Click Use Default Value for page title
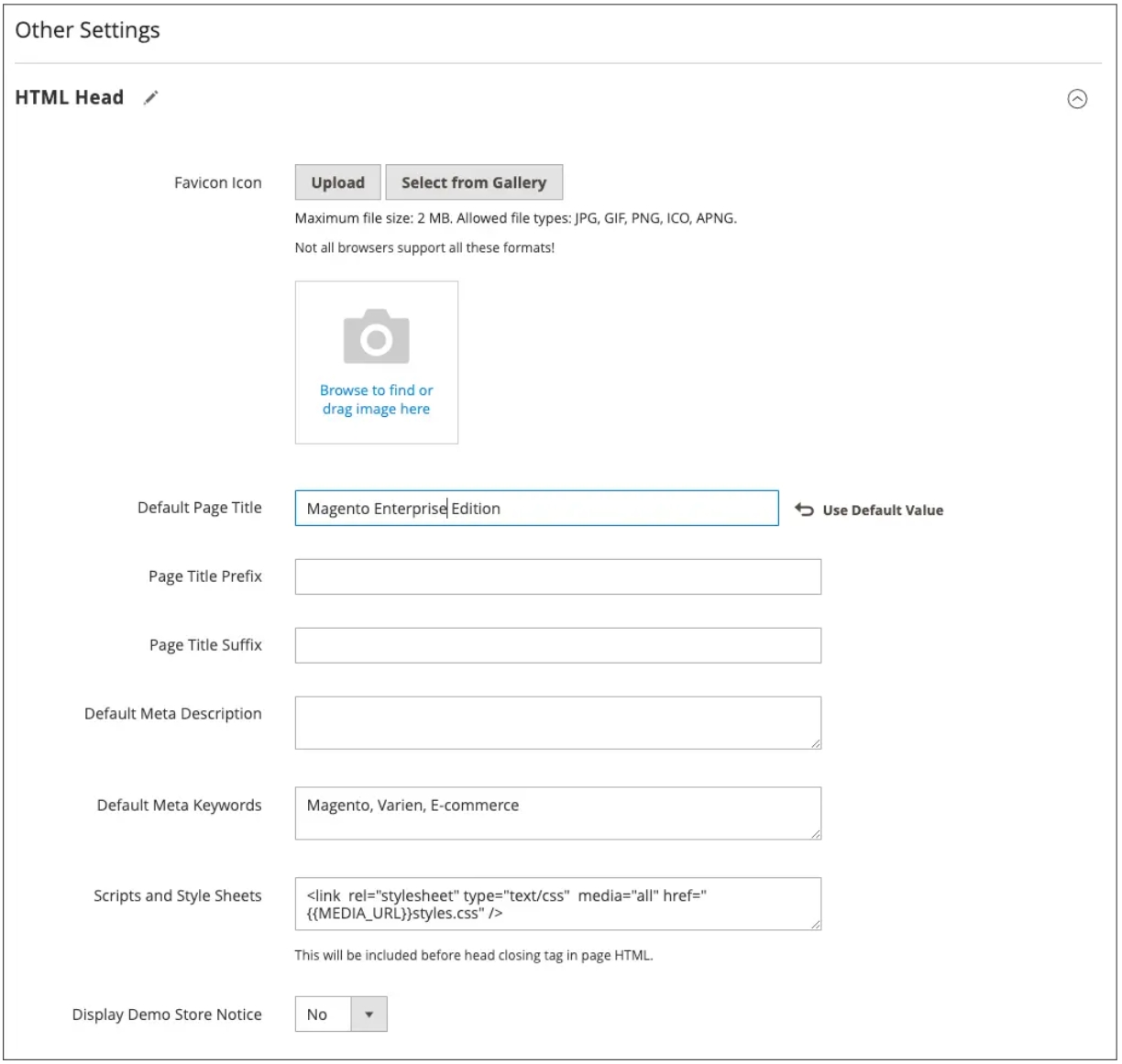 point(883,510)
